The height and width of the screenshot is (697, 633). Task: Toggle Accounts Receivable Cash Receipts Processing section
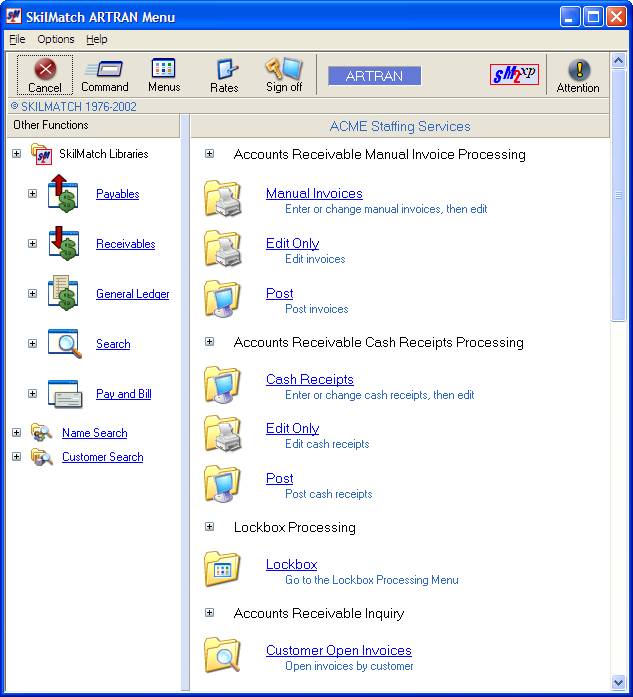(x=209, y=342)
